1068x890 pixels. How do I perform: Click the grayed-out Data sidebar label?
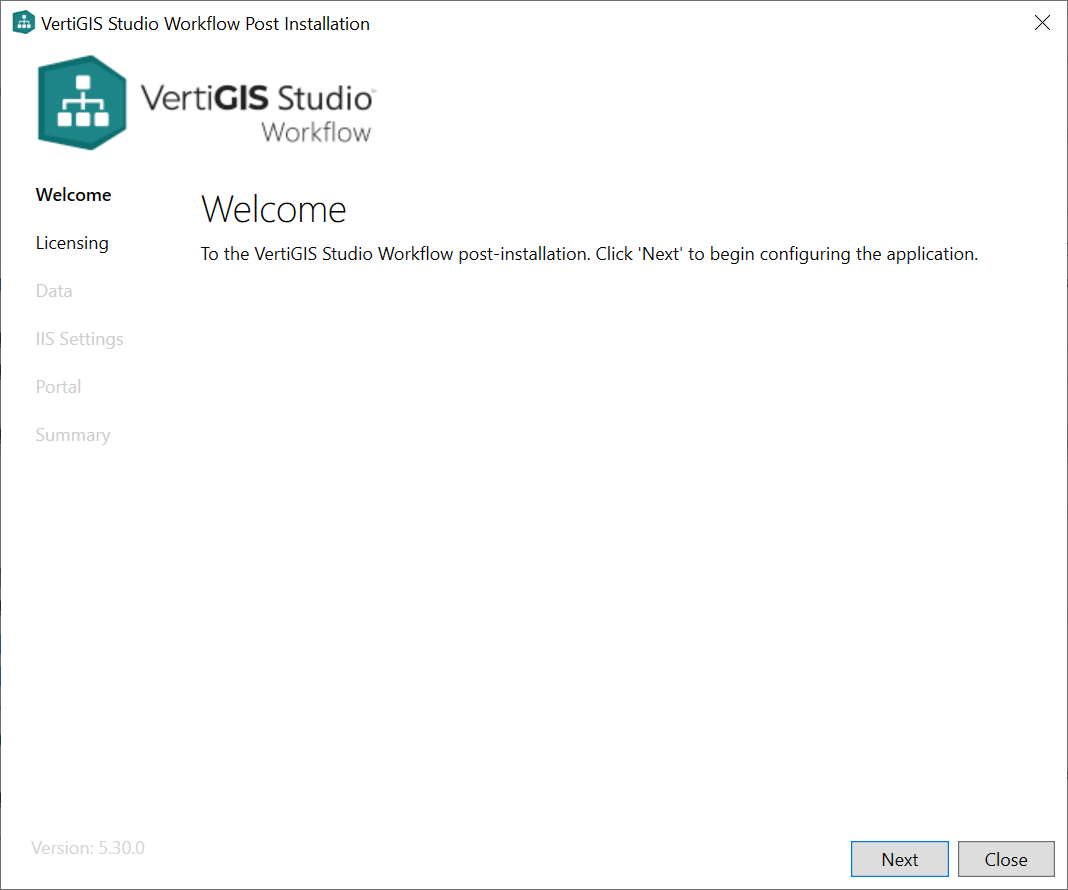(53, 291)
